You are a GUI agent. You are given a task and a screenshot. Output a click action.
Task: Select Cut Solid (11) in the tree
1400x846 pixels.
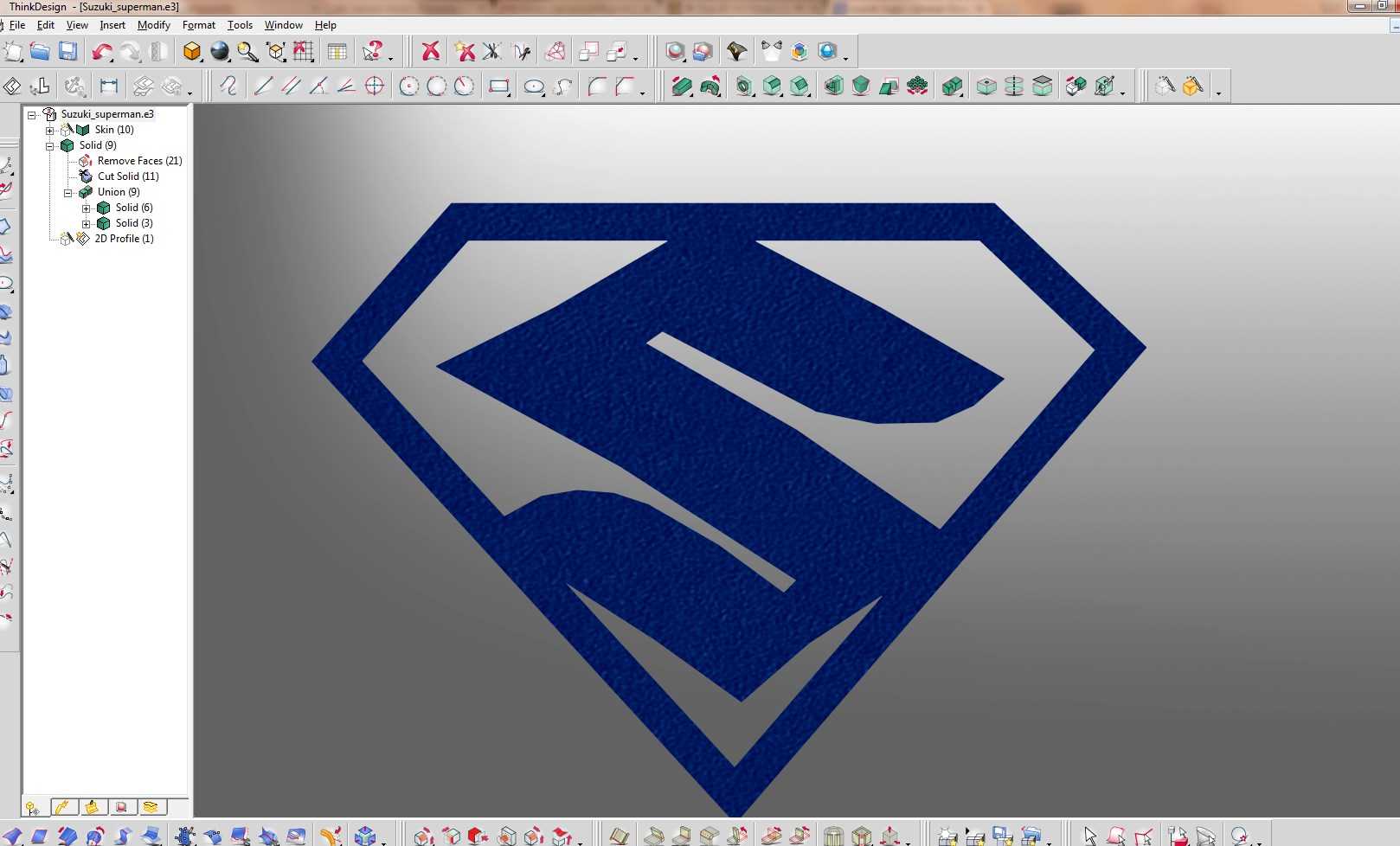(x=128, y=176)
